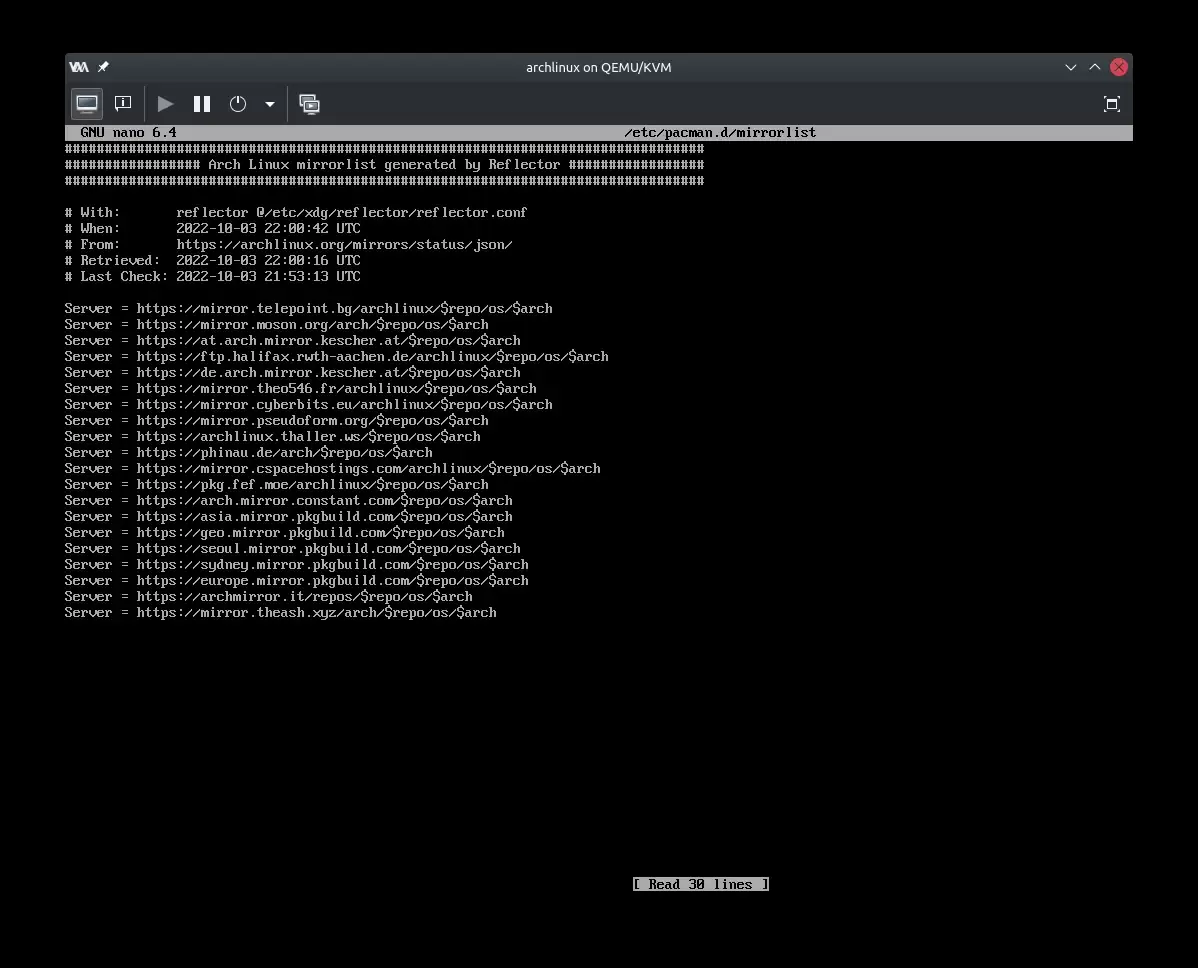Screen dimensions: 1198x968
Task: Click the Shut Down power icon
Action: coord(238,104)
